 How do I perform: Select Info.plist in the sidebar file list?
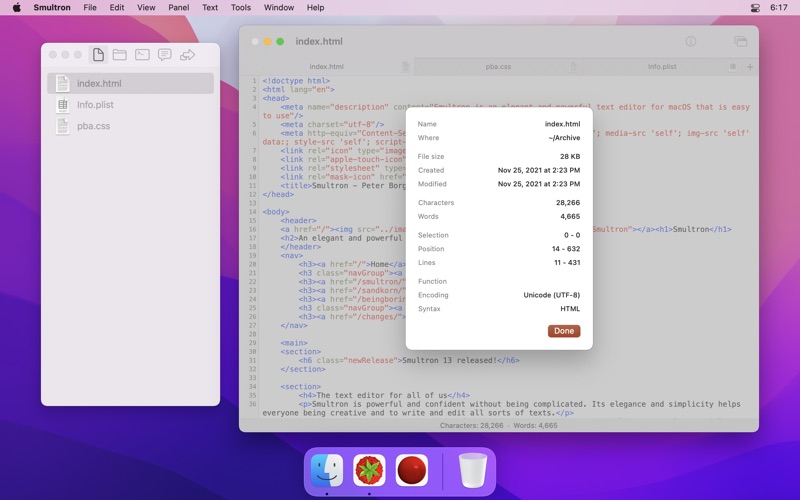tap(131, 105)
